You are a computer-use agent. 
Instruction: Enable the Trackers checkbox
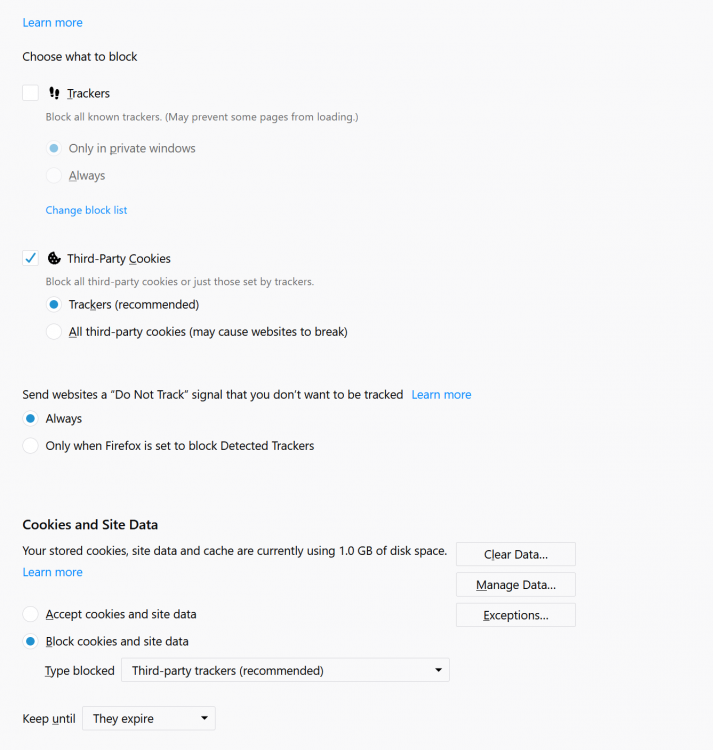click(30, 93)
